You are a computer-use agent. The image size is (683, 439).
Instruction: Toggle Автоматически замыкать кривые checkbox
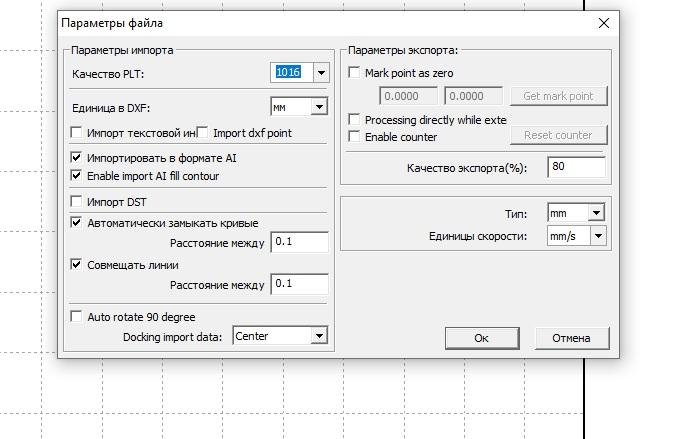[77, 223]
